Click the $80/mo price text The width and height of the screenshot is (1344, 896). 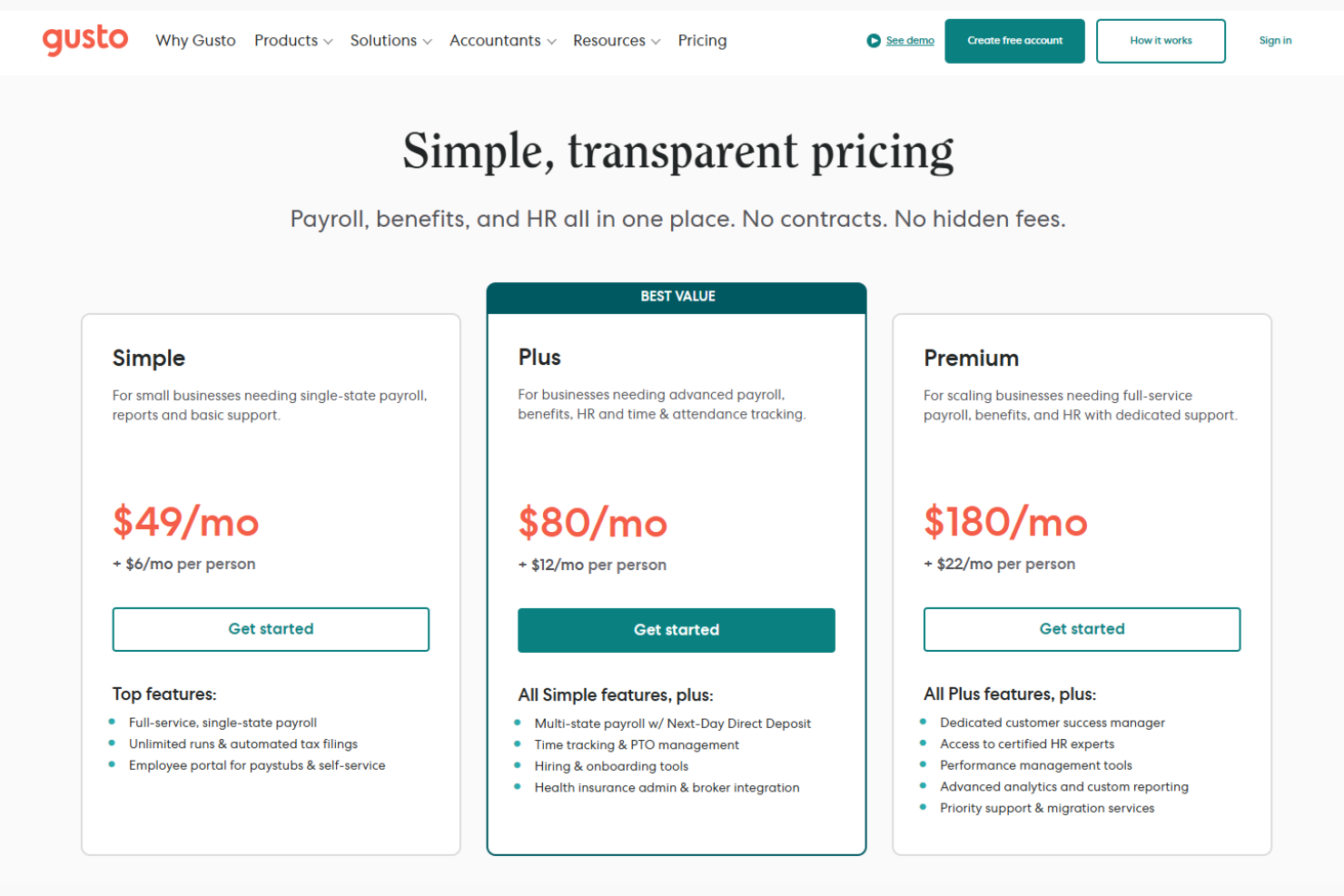[592, 523]
